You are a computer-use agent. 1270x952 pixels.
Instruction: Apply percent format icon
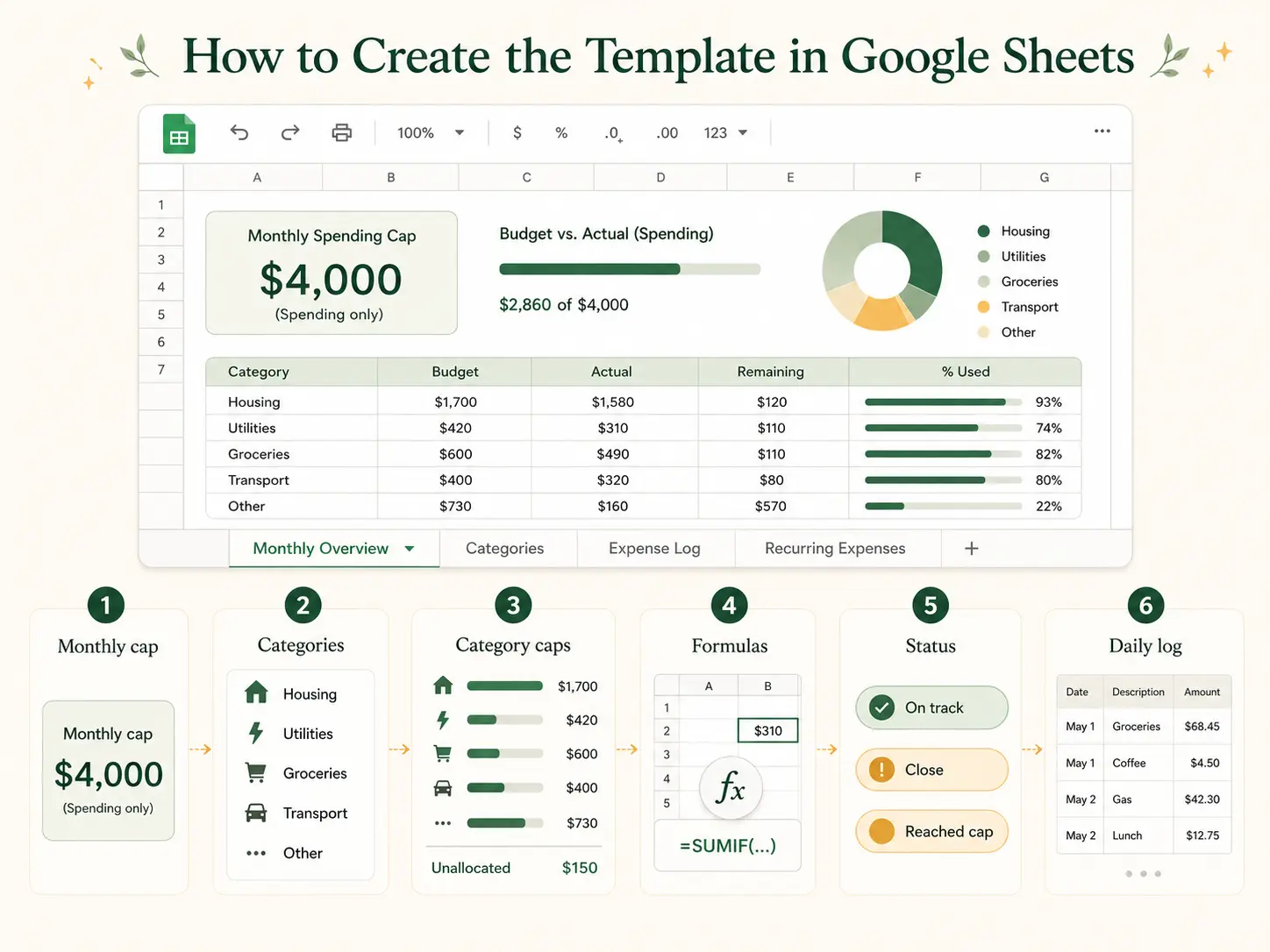561,132
